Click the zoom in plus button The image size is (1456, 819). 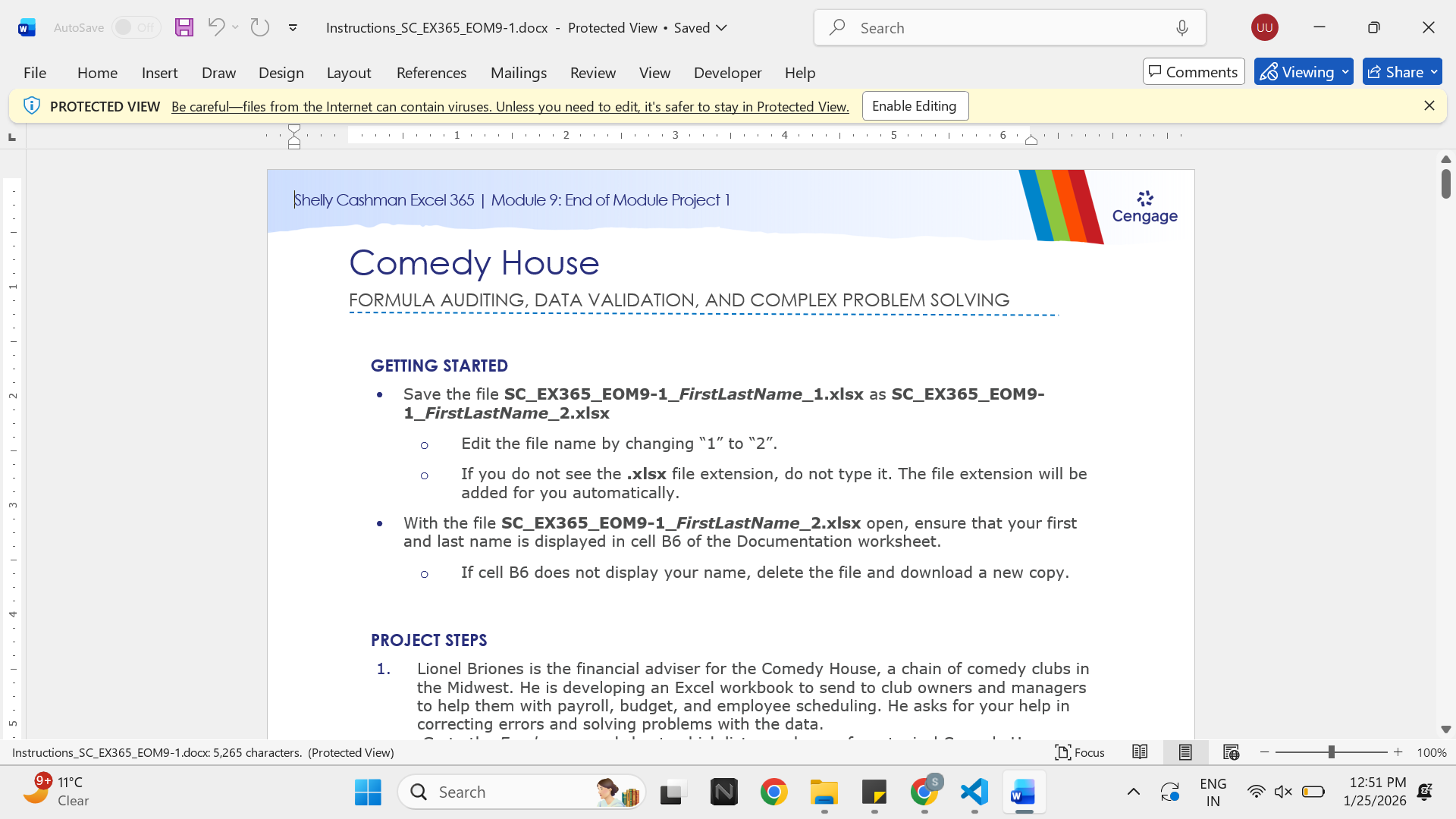point(1398,752)
